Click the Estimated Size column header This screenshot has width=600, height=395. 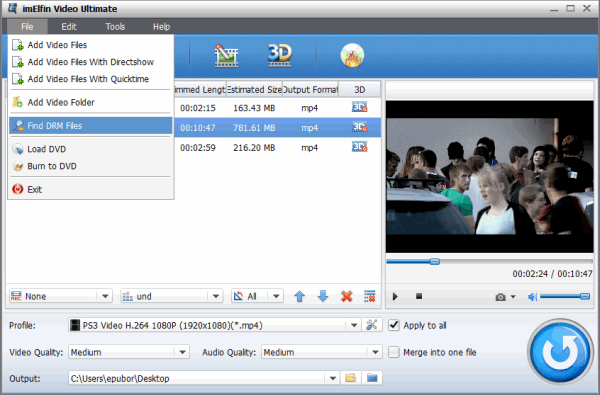[x=254, y=90]
